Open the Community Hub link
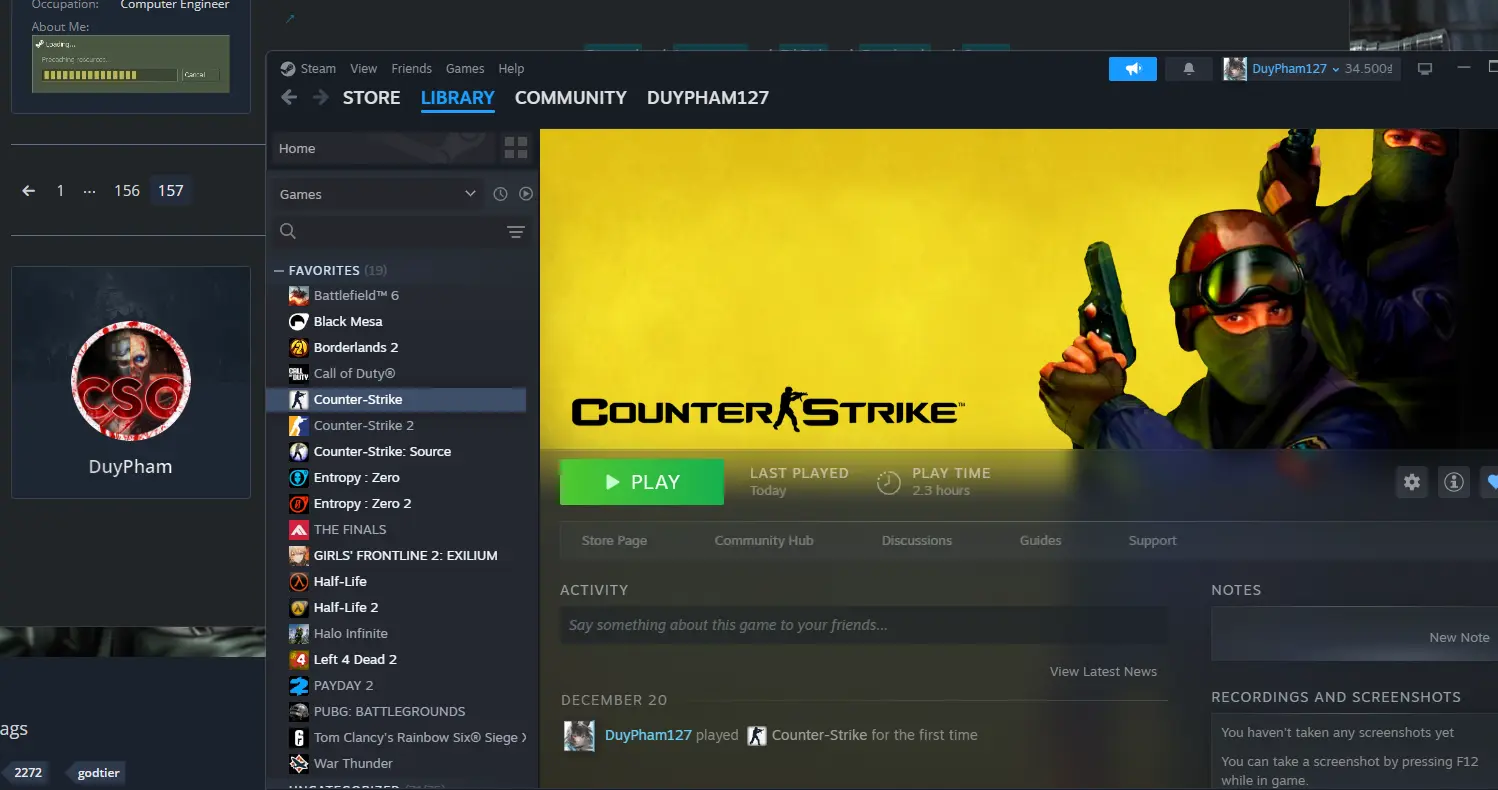Viewport: 1498px width, 790px height. pyautogui.click(x=764, y=541)
